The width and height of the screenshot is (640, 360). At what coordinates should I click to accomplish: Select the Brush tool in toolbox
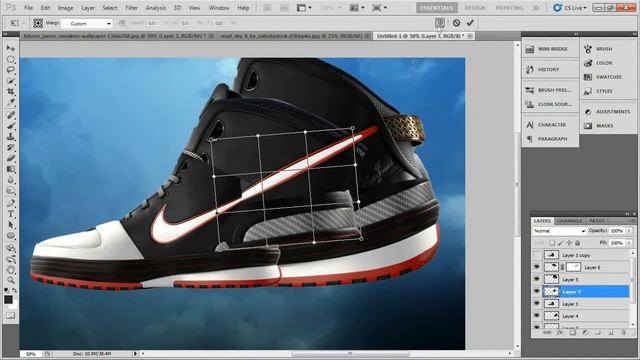(x=11, y=126)
